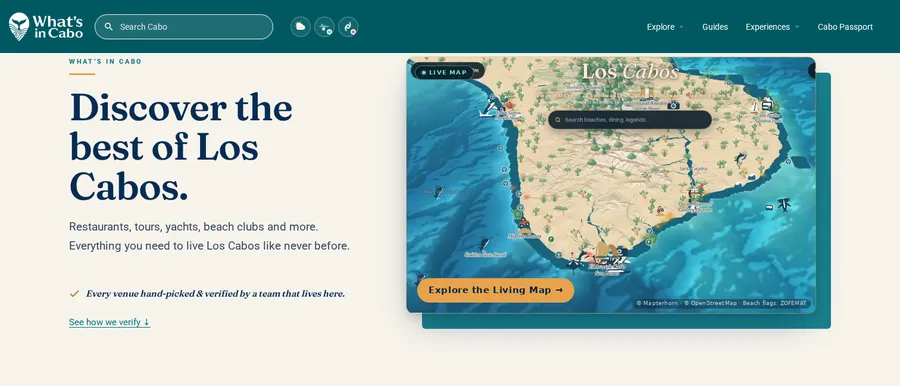Click the Explore the Living Map button

(x=495, y=290)
